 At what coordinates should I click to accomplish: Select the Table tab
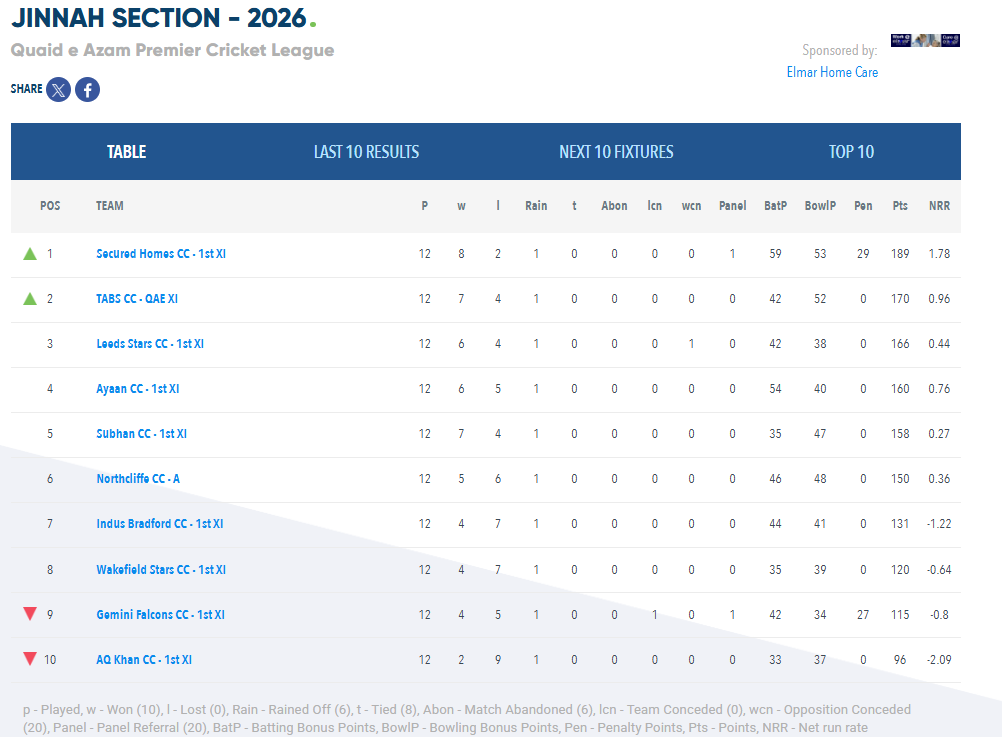tap(127, 151)
